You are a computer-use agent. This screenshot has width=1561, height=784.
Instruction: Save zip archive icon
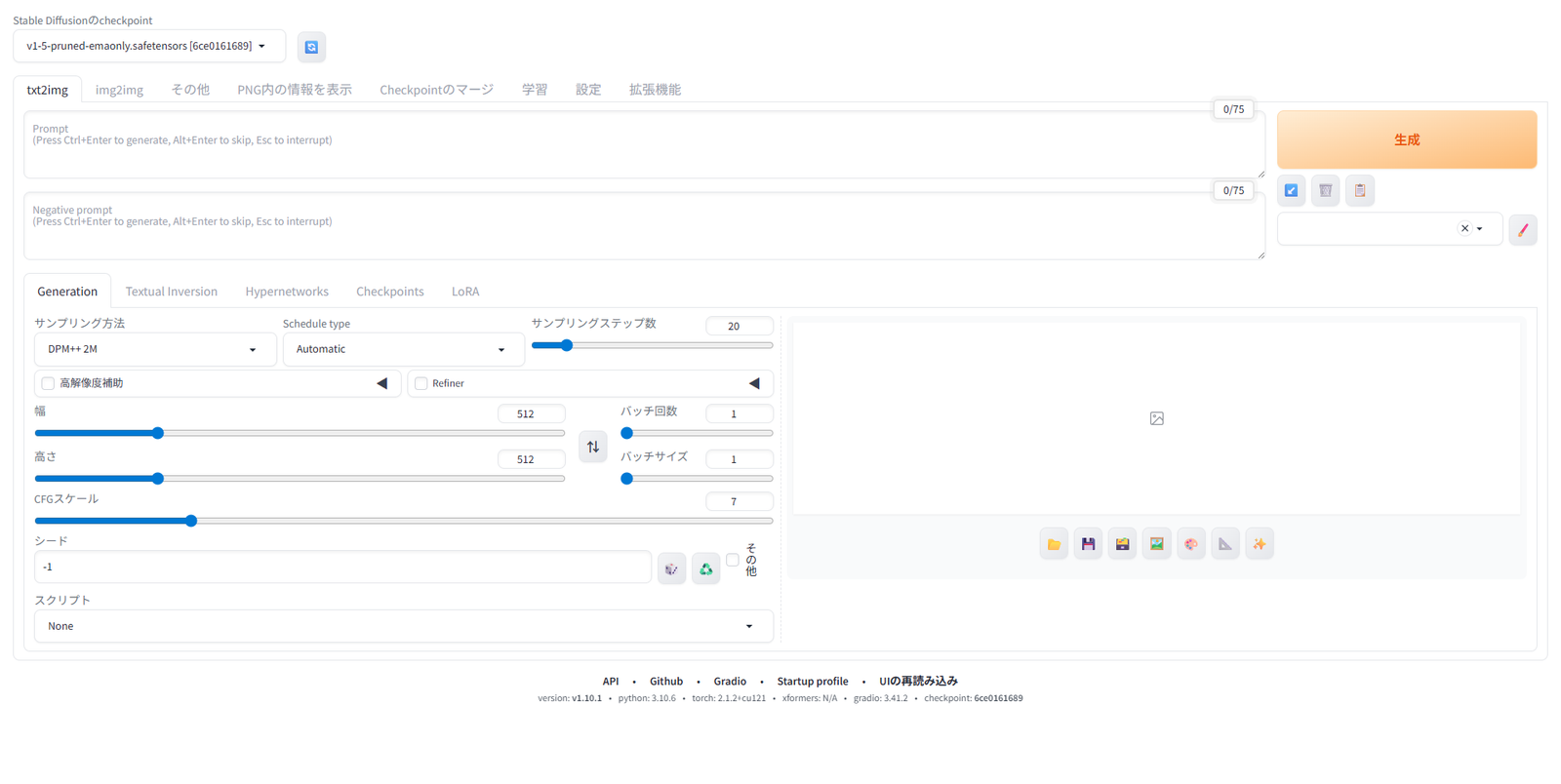coord(1122,544)
